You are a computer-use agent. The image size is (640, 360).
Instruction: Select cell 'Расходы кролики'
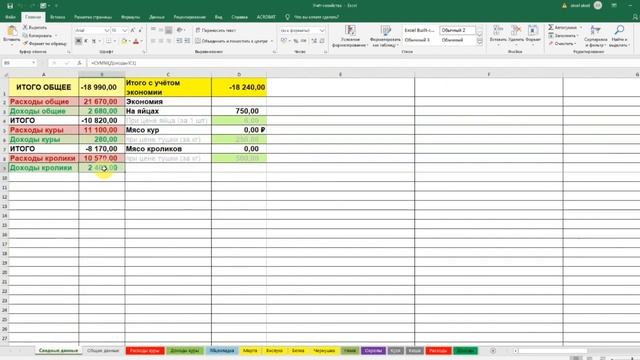pos(44,158)
